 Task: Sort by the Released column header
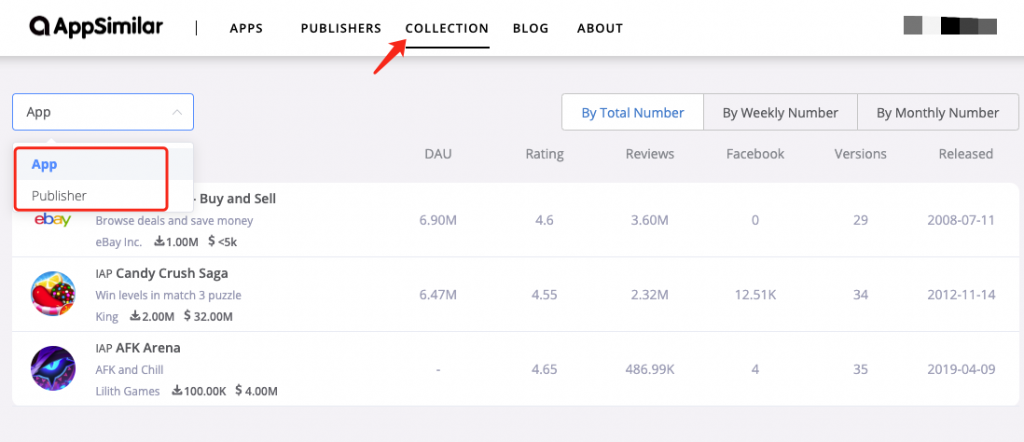pos(966,154)
